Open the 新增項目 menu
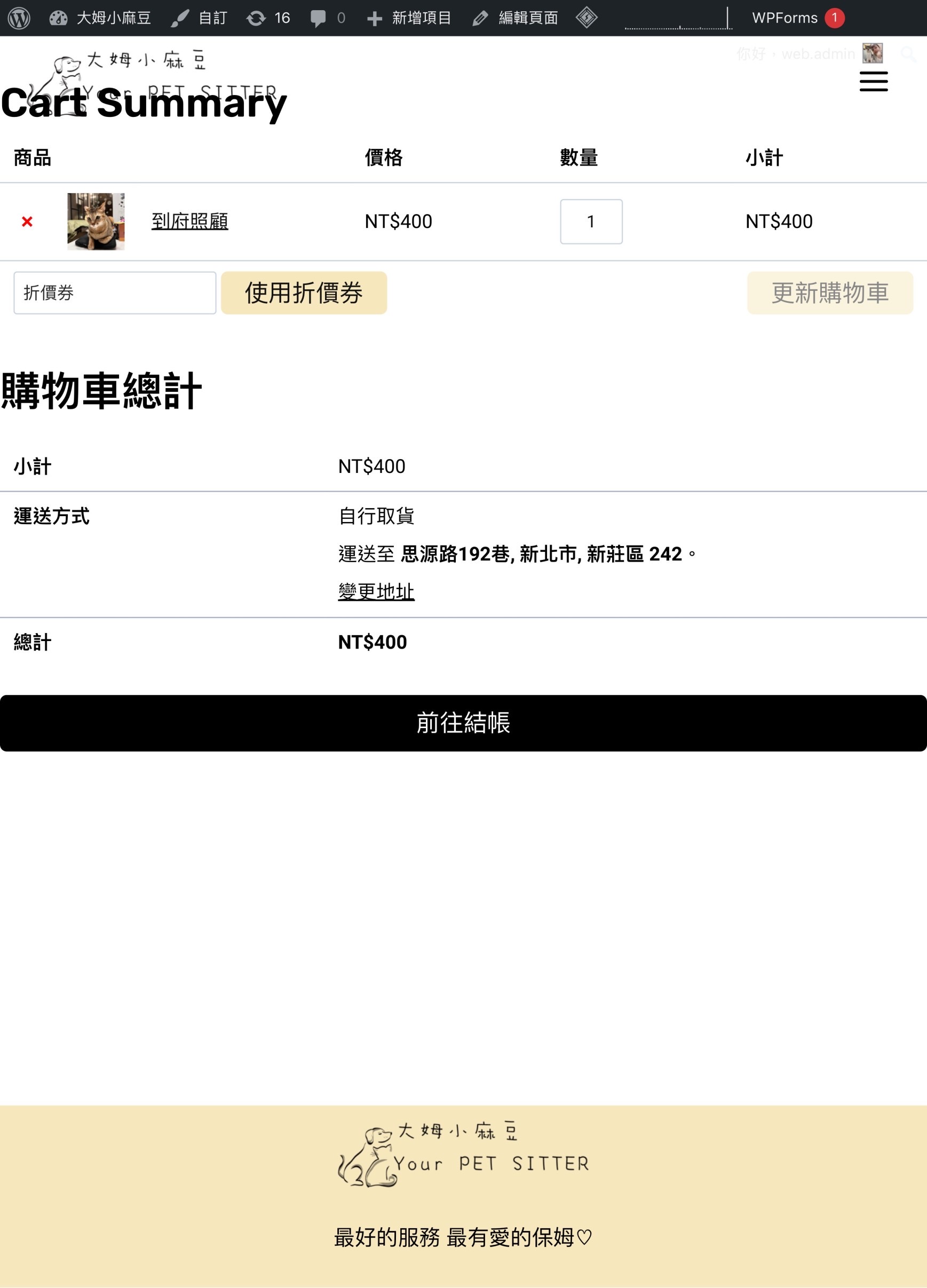Viewport: 927px width, 1288px height. [409, 18]
